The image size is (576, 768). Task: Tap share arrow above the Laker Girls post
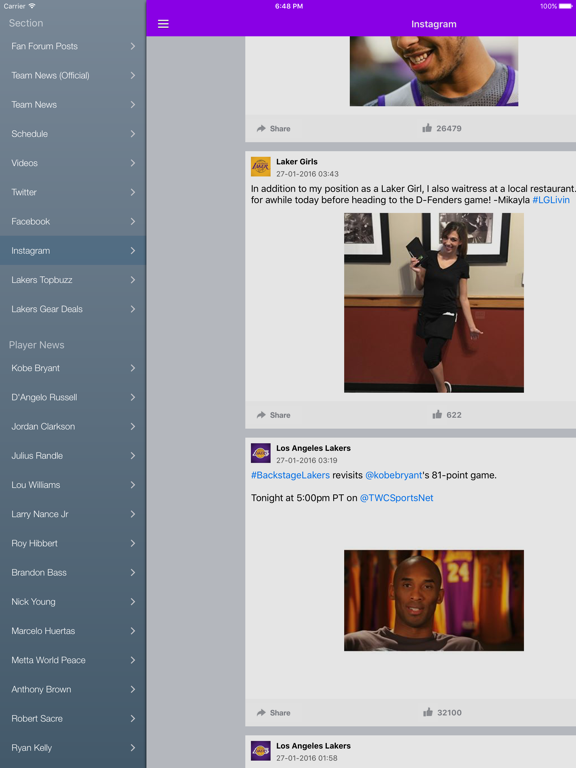click(x=261, y=128)
